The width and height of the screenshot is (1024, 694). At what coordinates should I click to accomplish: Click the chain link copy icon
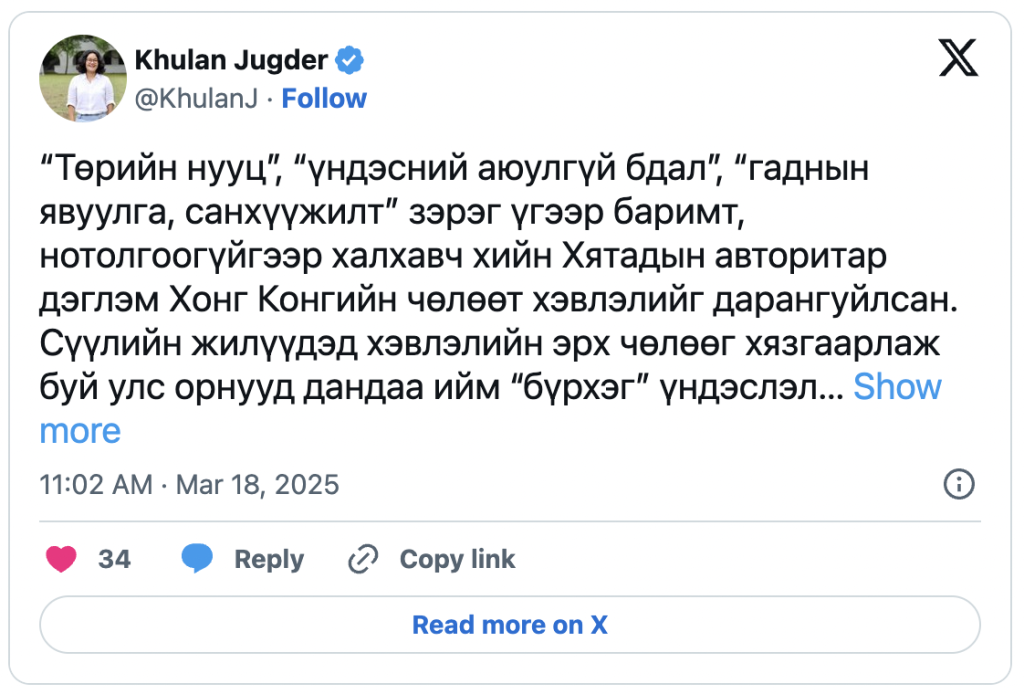[x=362, y=559]
